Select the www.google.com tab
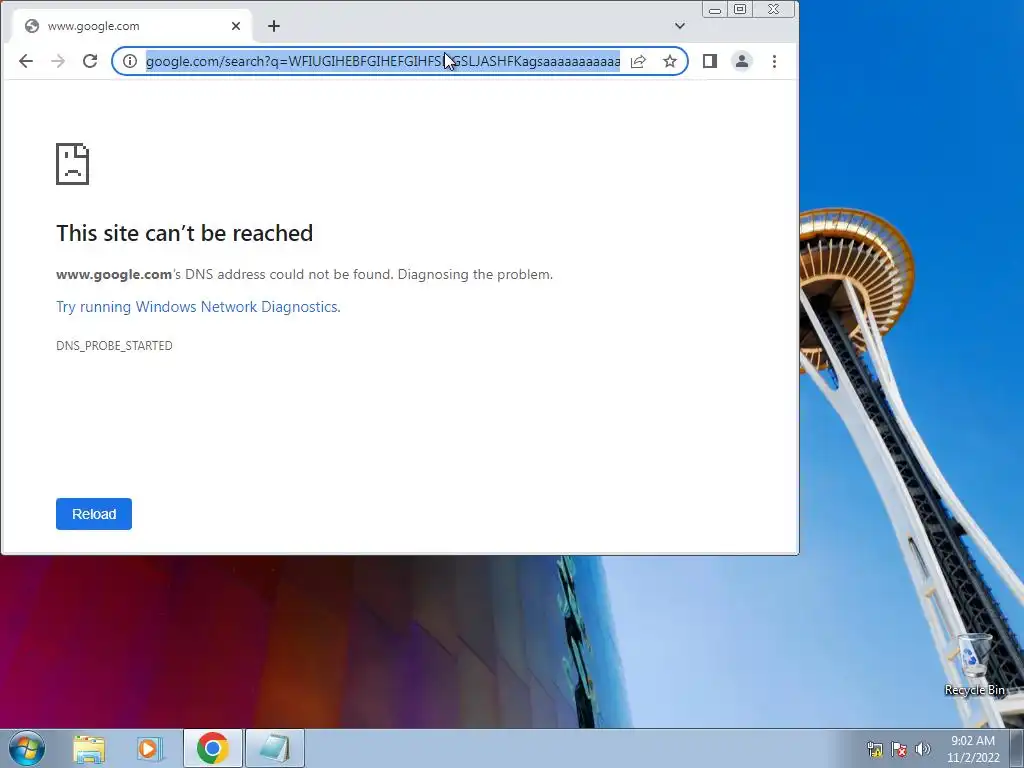This screenshot has width=1024, height=768. tap(131, 26)
